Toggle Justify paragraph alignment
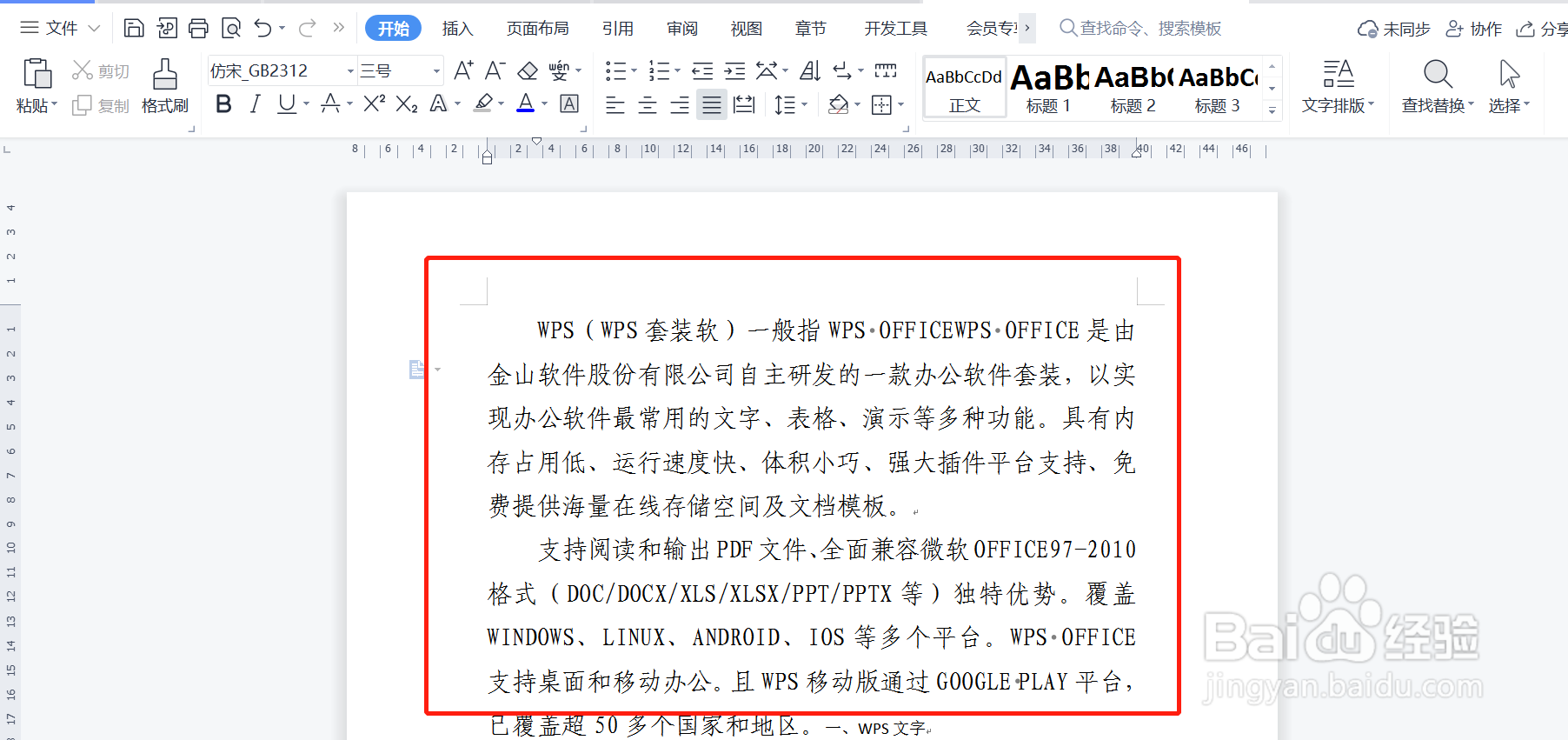The image size is (1568, 740). (x=712, y=105)
